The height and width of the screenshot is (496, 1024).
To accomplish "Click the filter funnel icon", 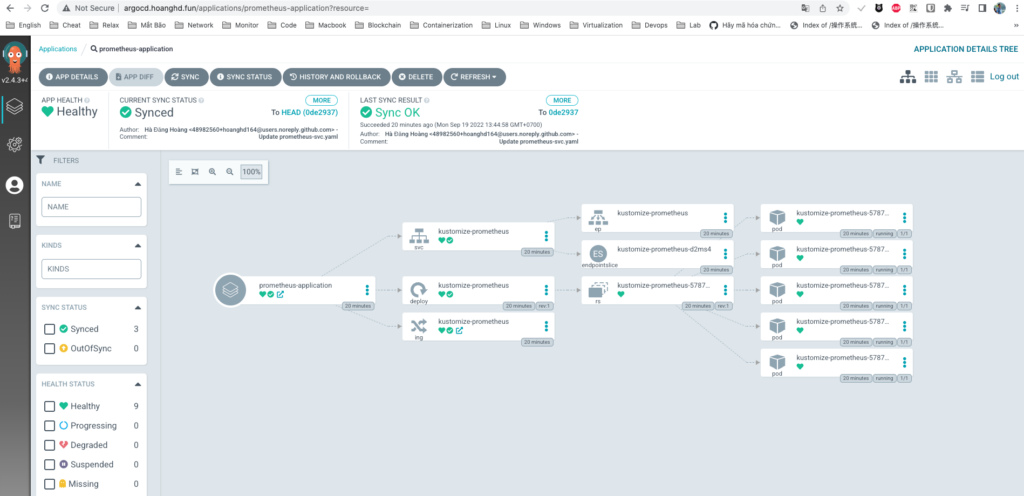I will [40, 160].
